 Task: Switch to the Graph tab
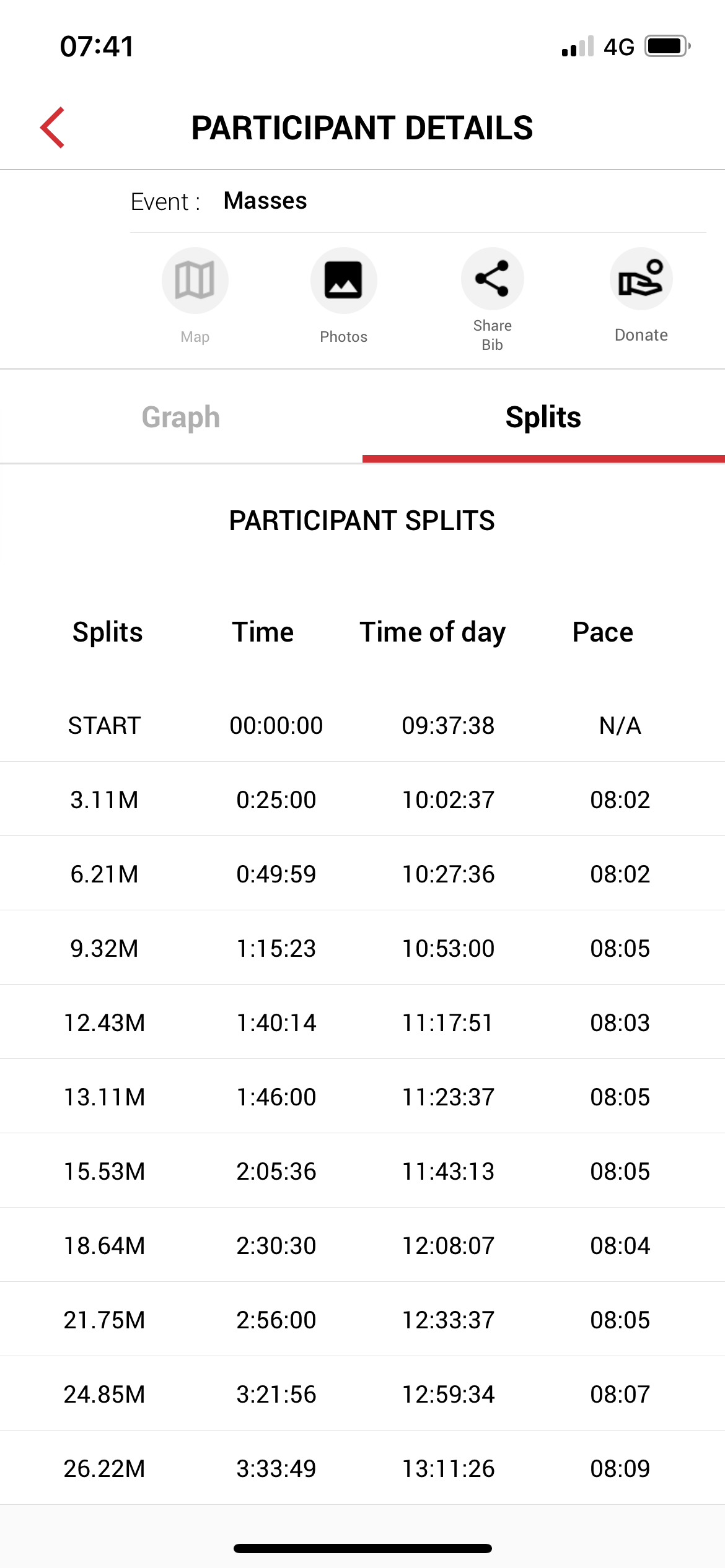[x=181, y=417]
